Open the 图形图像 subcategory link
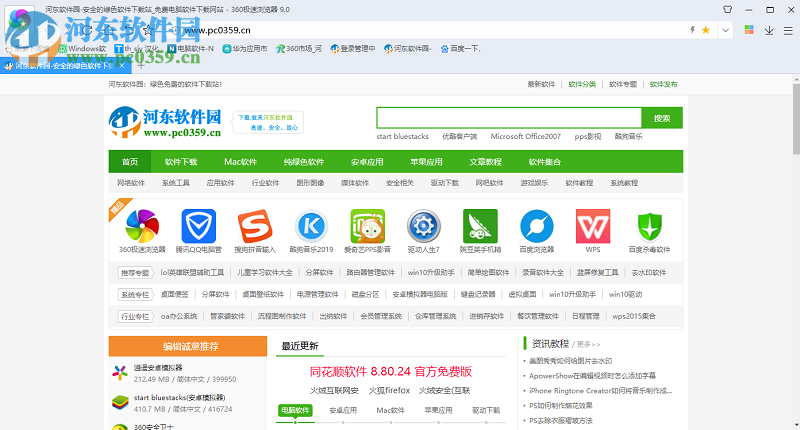This screenshot has height=430, width=800. point(310,183)
